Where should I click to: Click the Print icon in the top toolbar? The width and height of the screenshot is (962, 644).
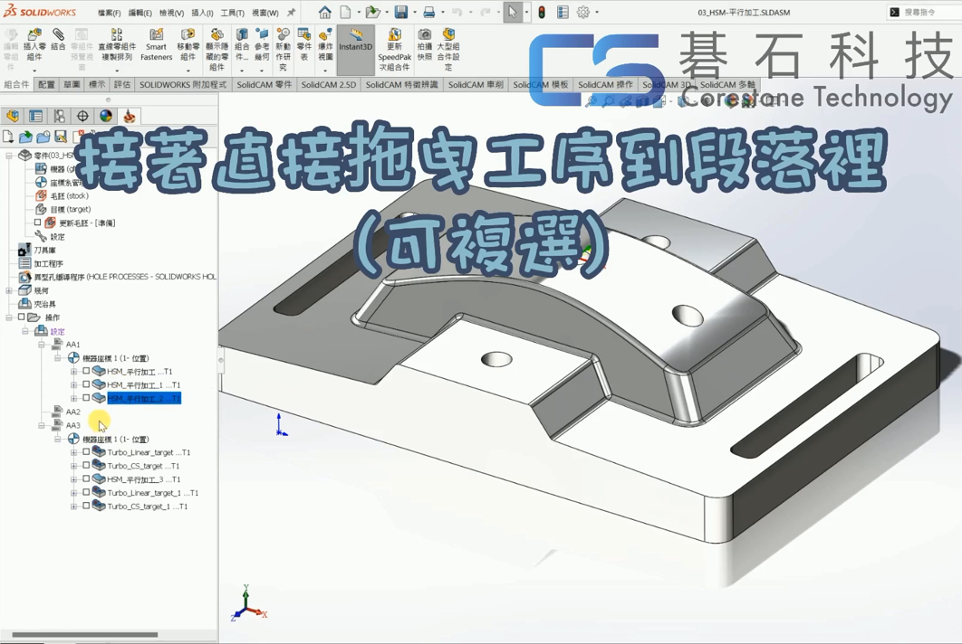[428, 12]
